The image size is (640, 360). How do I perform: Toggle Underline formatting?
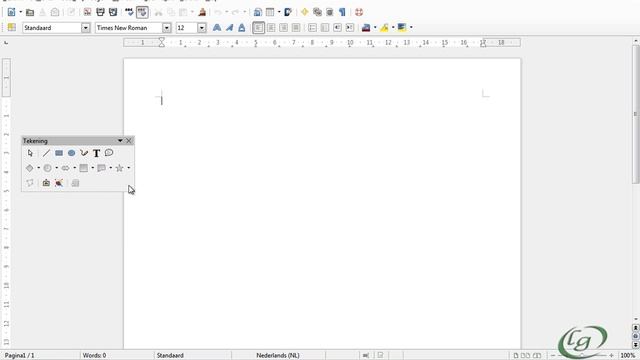tap(242, 28)
